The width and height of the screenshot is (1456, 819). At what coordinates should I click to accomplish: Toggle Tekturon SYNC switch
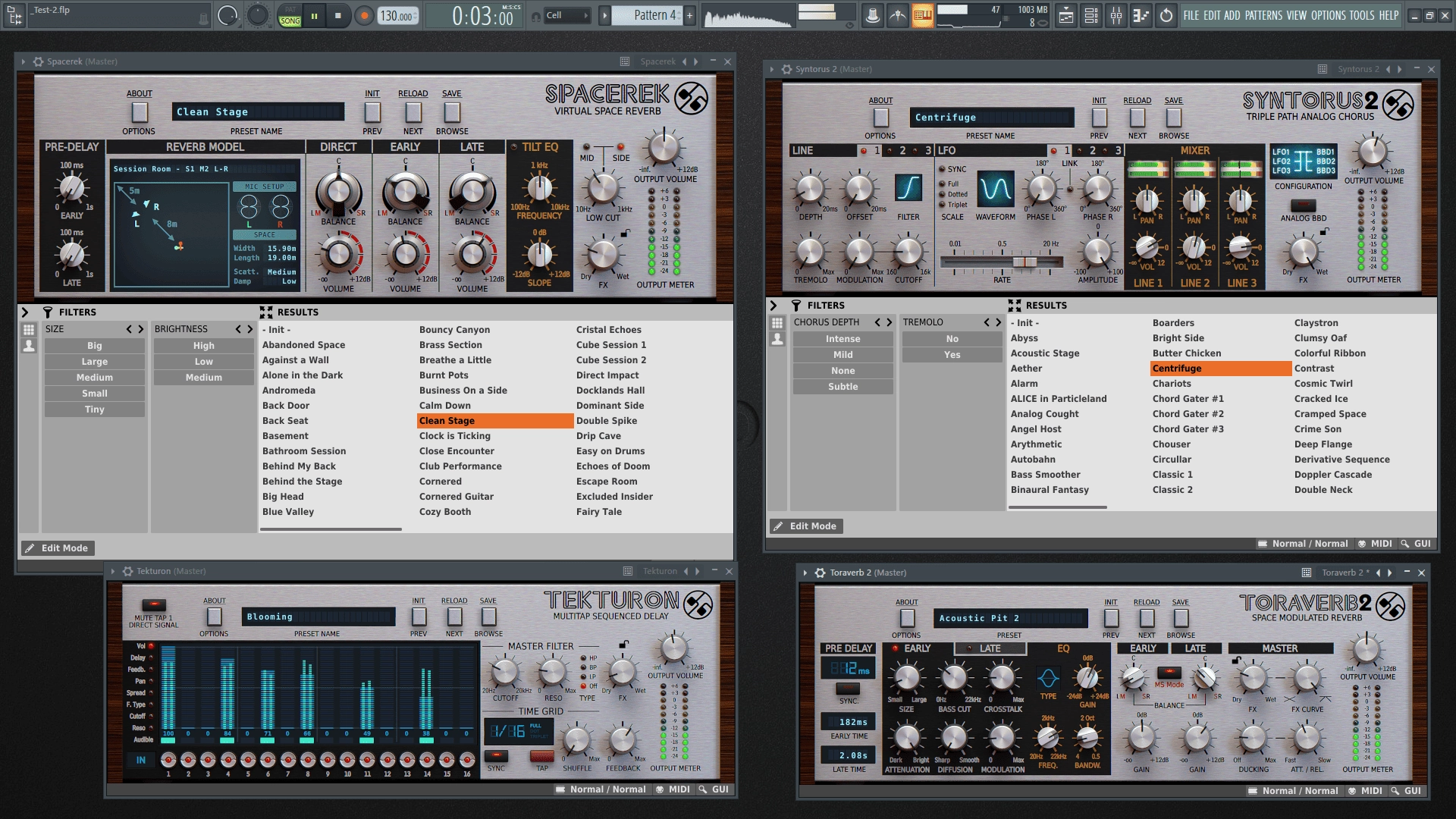[496, 755]
